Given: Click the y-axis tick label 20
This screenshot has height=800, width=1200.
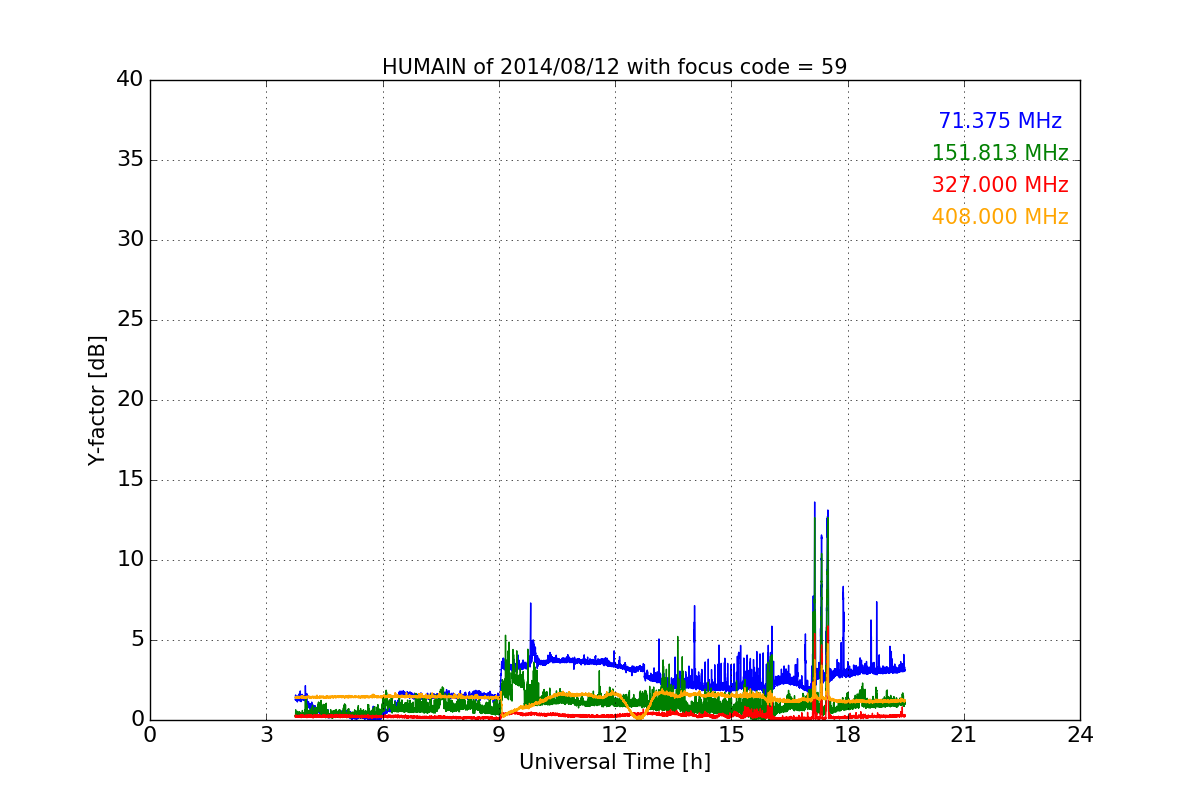Looking at the screenshot, I should tap(129, 400).
